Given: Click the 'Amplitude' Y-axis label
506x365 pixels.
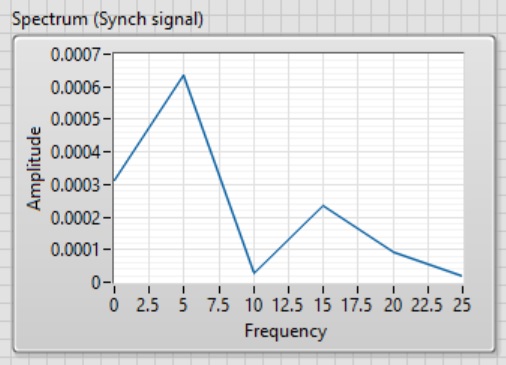Looking at the screenshot, I should [x=34, y=169].
